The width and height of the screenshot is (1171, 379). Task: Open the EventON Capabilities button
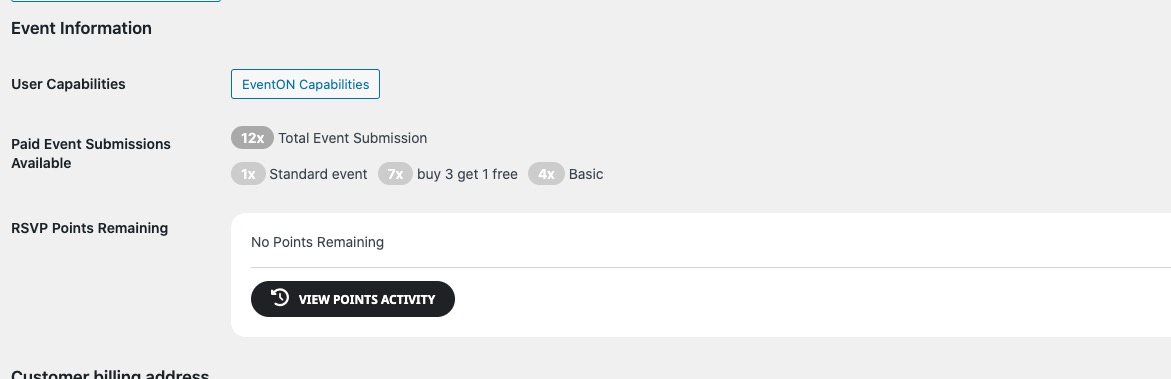point(305,84)
